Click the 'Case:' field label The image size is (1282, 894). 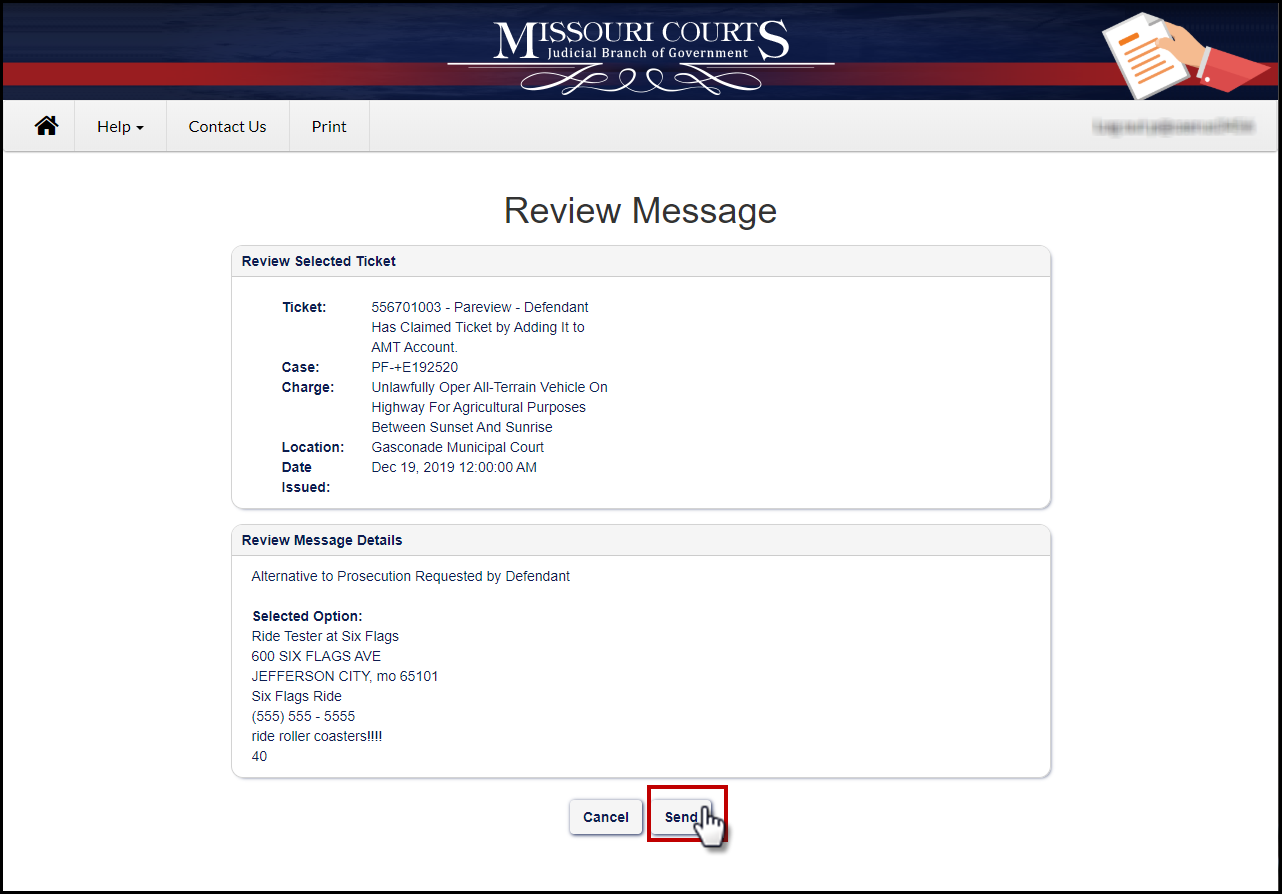pyautogui.click(x=301, y=367)
